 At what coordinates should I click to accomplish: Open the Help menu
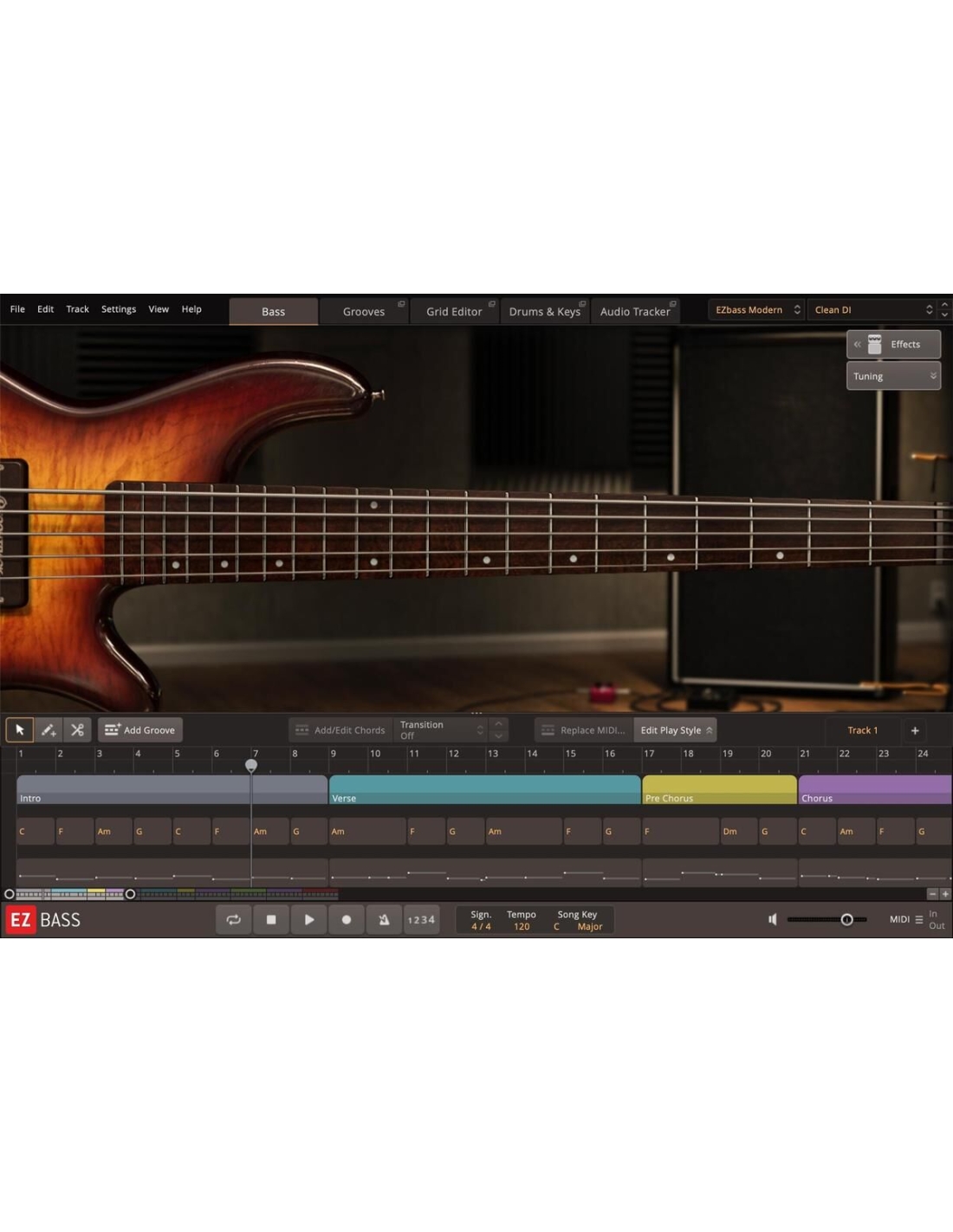191,309
